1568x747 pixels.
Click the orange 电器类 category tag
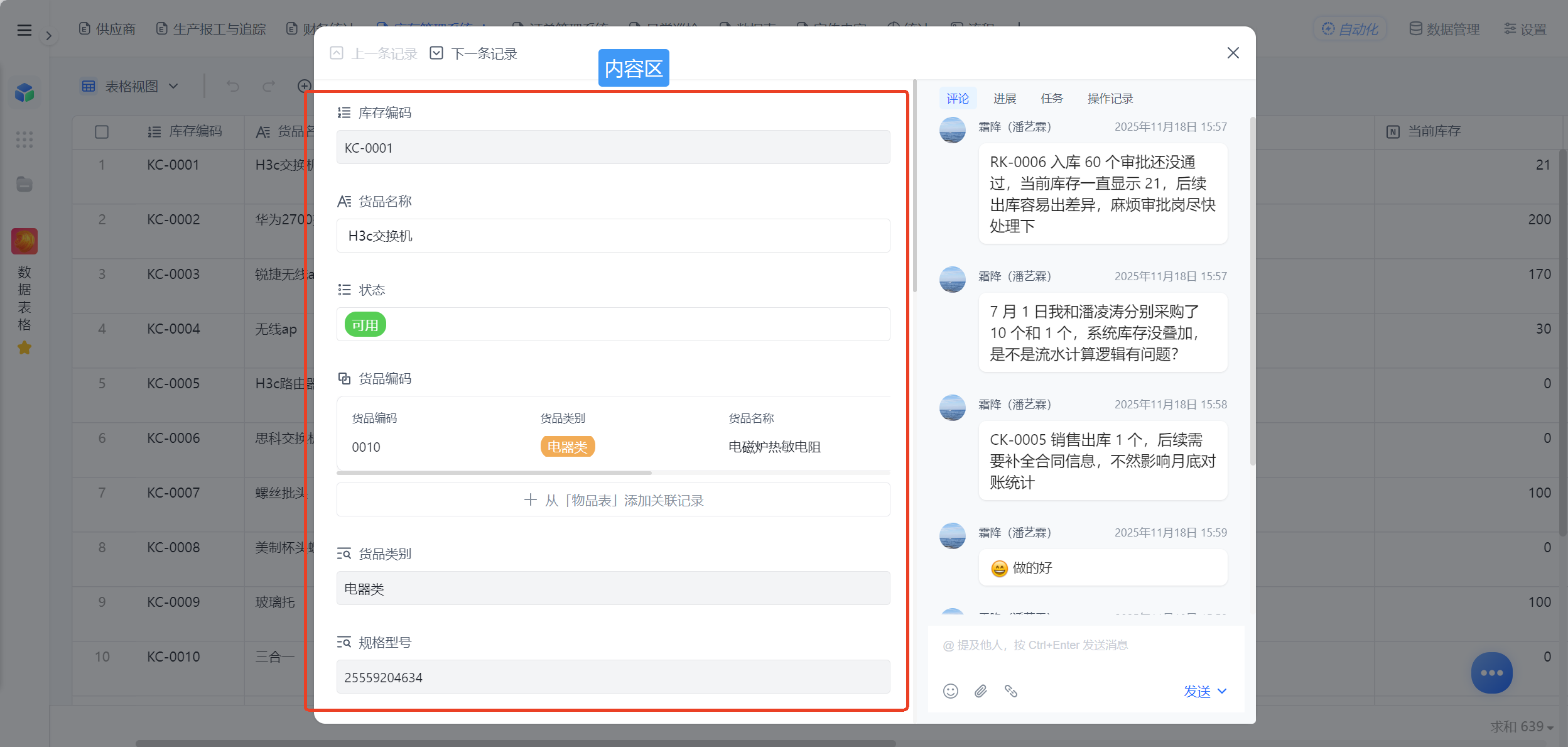(x=567, y=447)
